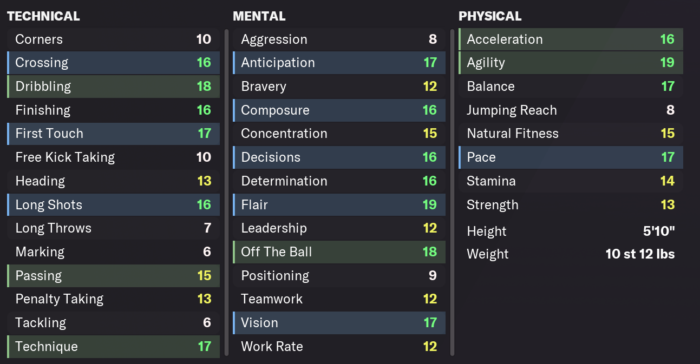Screen dimensions: 700x364
Task: Click the Technique attribute row
Action: (113, 347)
